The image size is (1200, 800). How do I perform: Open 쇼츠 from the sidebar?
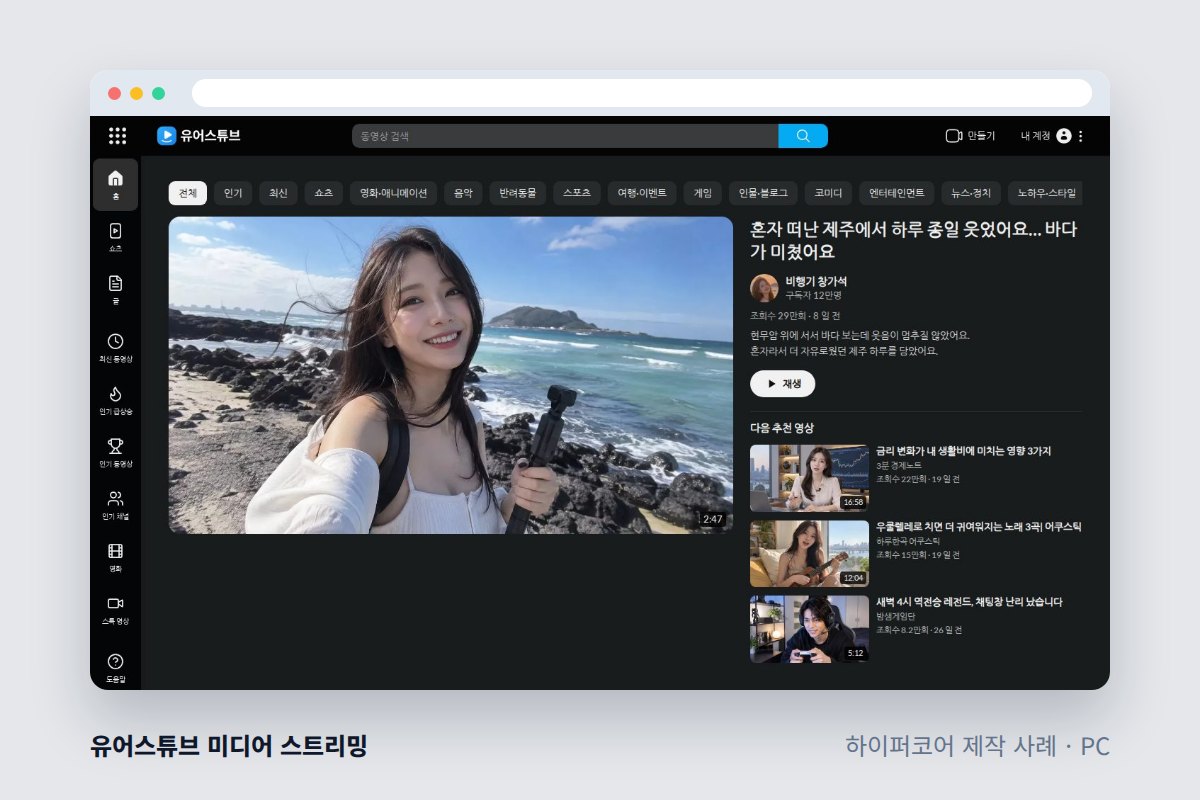[x=115, y=237]
